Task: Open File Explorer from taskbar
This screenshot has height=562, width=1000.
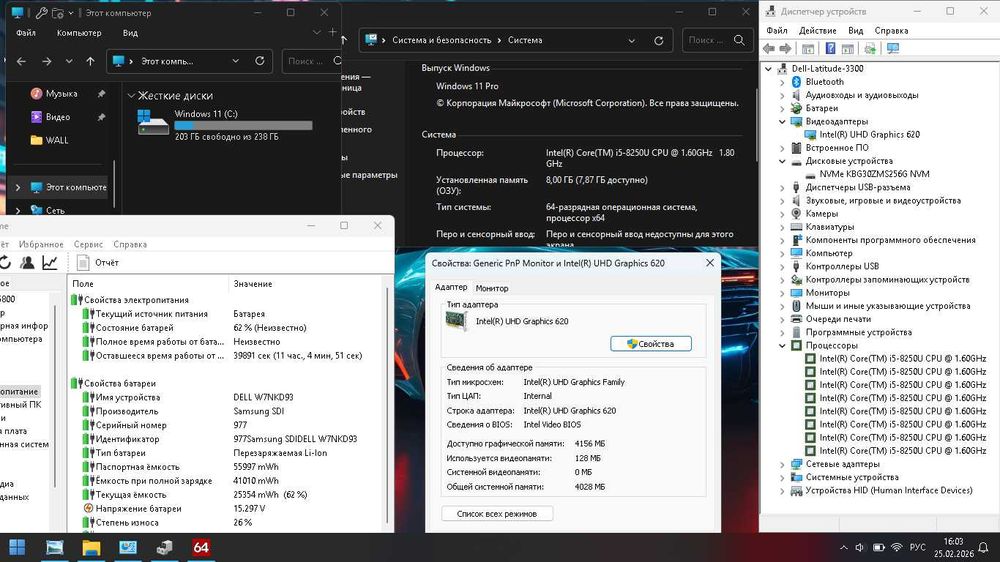Action: tap(91, 547)
